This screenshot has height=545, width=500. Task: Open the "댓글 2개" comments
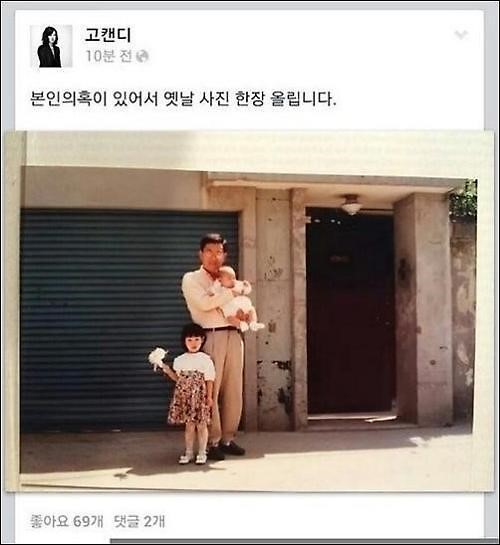click(139, 521)
